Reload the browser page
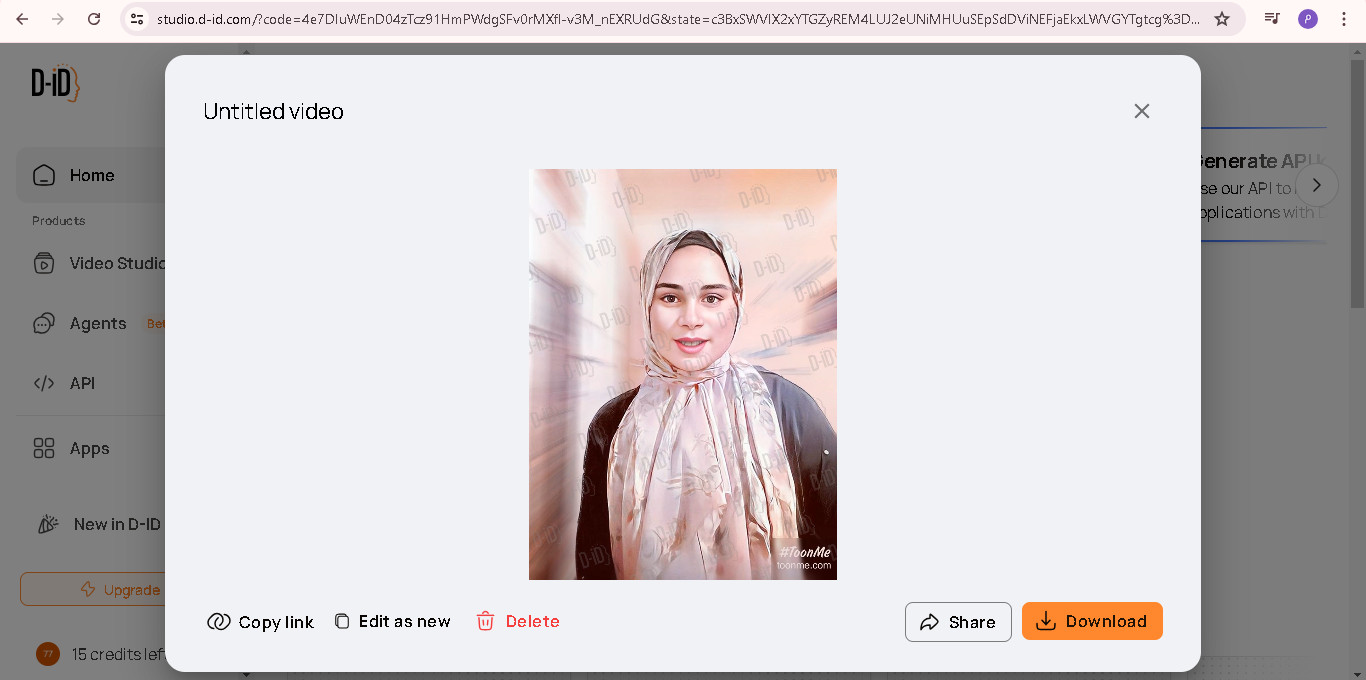Image resolution: width=1366 pixels, height=680 pixels. tap(94, 19)
